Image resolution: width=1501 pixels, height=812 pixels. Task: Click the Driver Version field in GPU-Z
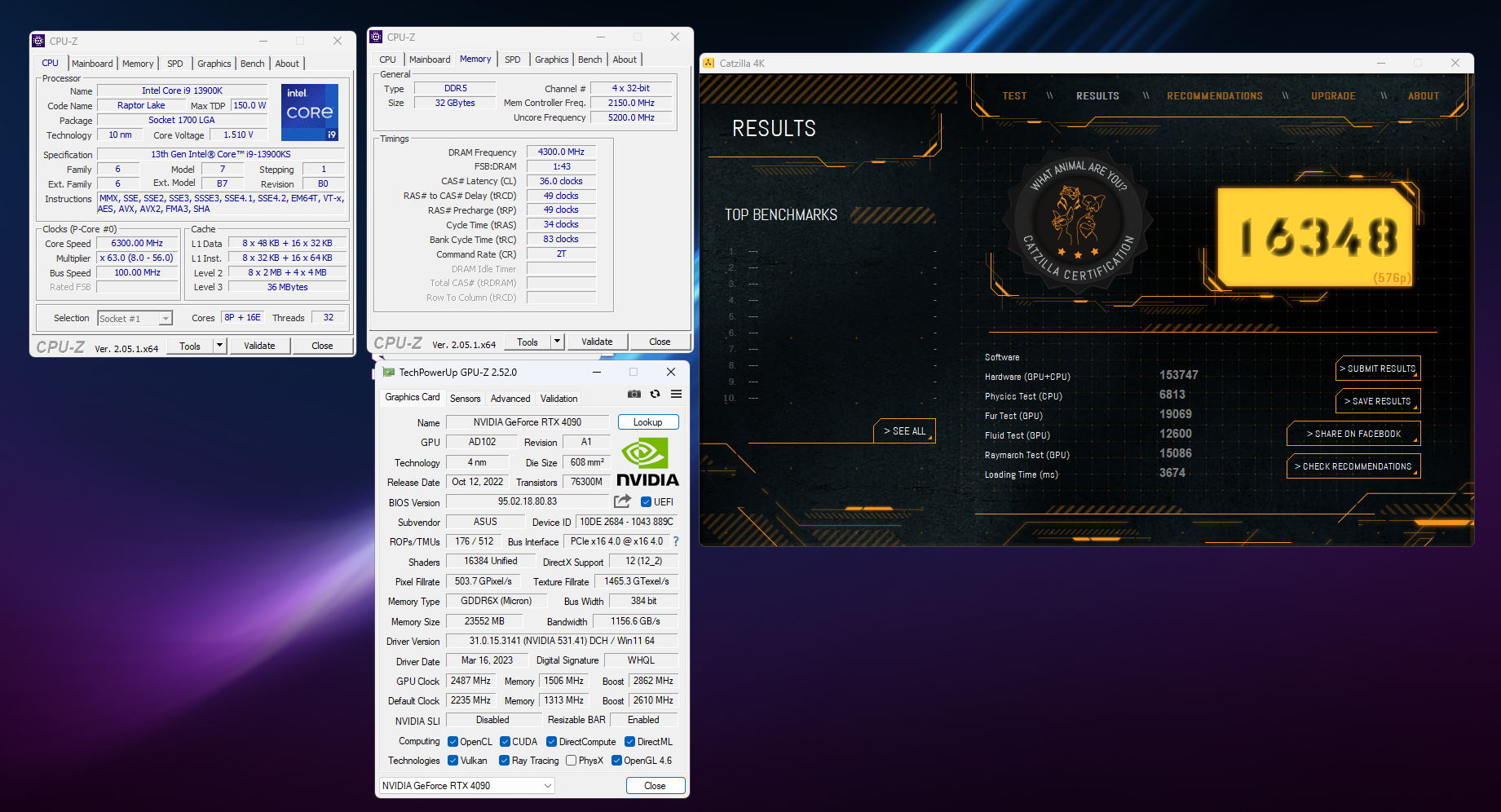(562, 641)
